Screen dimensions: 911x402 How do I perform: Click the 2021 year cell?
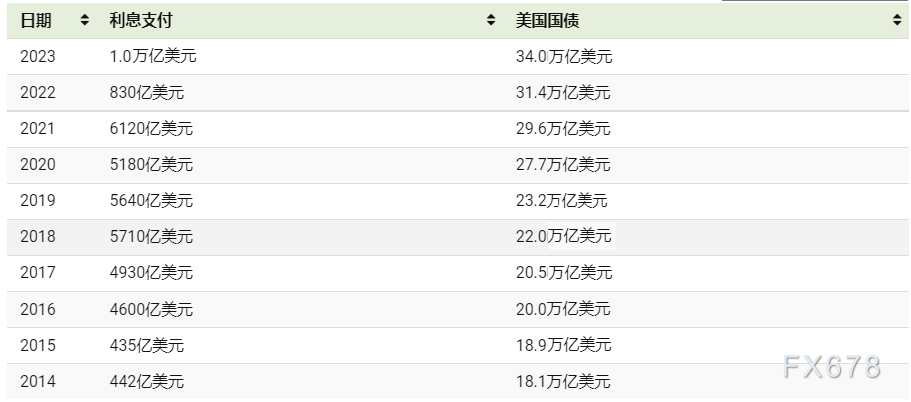(38, 129)
